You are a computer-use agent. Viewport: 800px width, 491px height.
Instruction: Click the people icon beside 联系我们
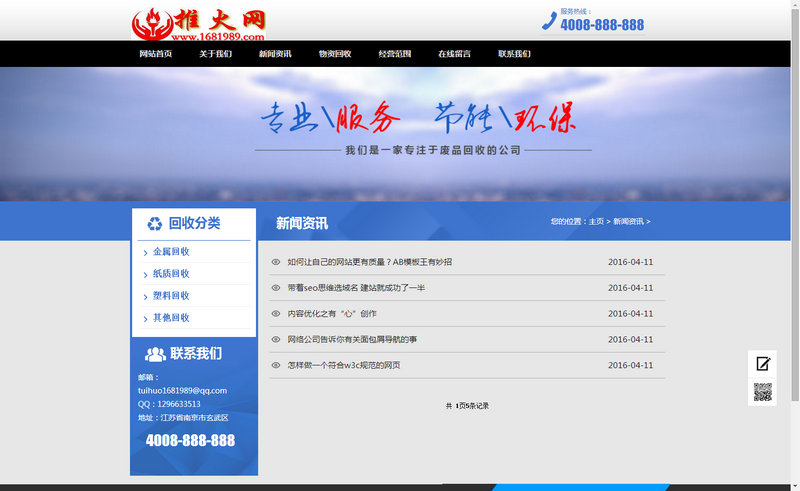155,354
